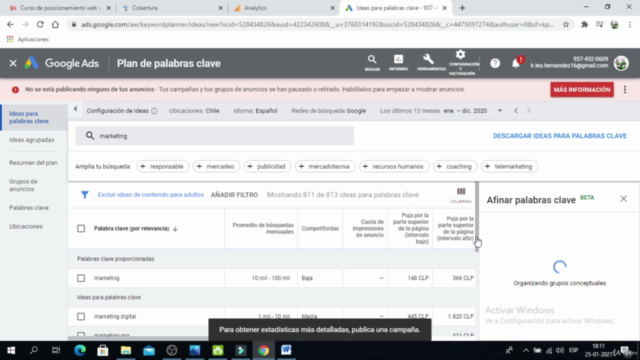Click the table's vertical scrollbar
This screenshot has width=640, height=360.
pyautogui.click(x=477, y=216)
